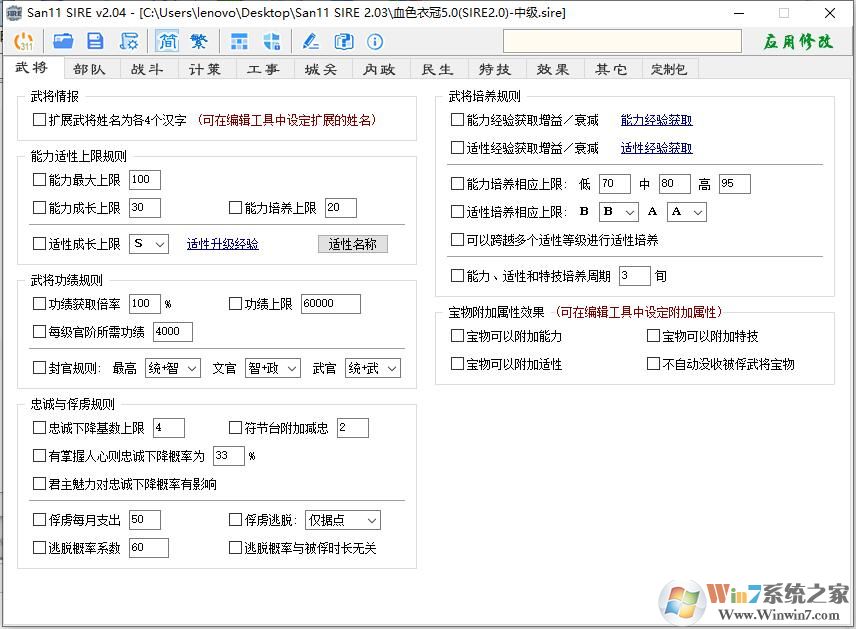This screenshot has height=629, width=856.
Task: Check the 能力最大上限 option
Action: click(38, 180)
